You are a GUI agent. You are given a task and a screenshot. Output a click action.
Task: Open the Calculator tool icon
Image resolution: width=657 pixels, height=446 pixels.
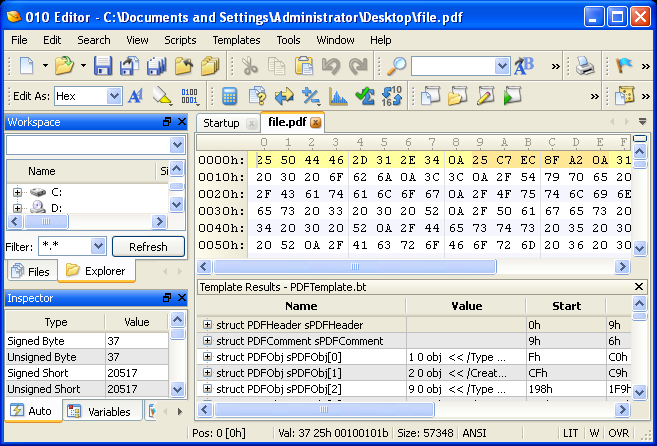click(x=229, y=96)
